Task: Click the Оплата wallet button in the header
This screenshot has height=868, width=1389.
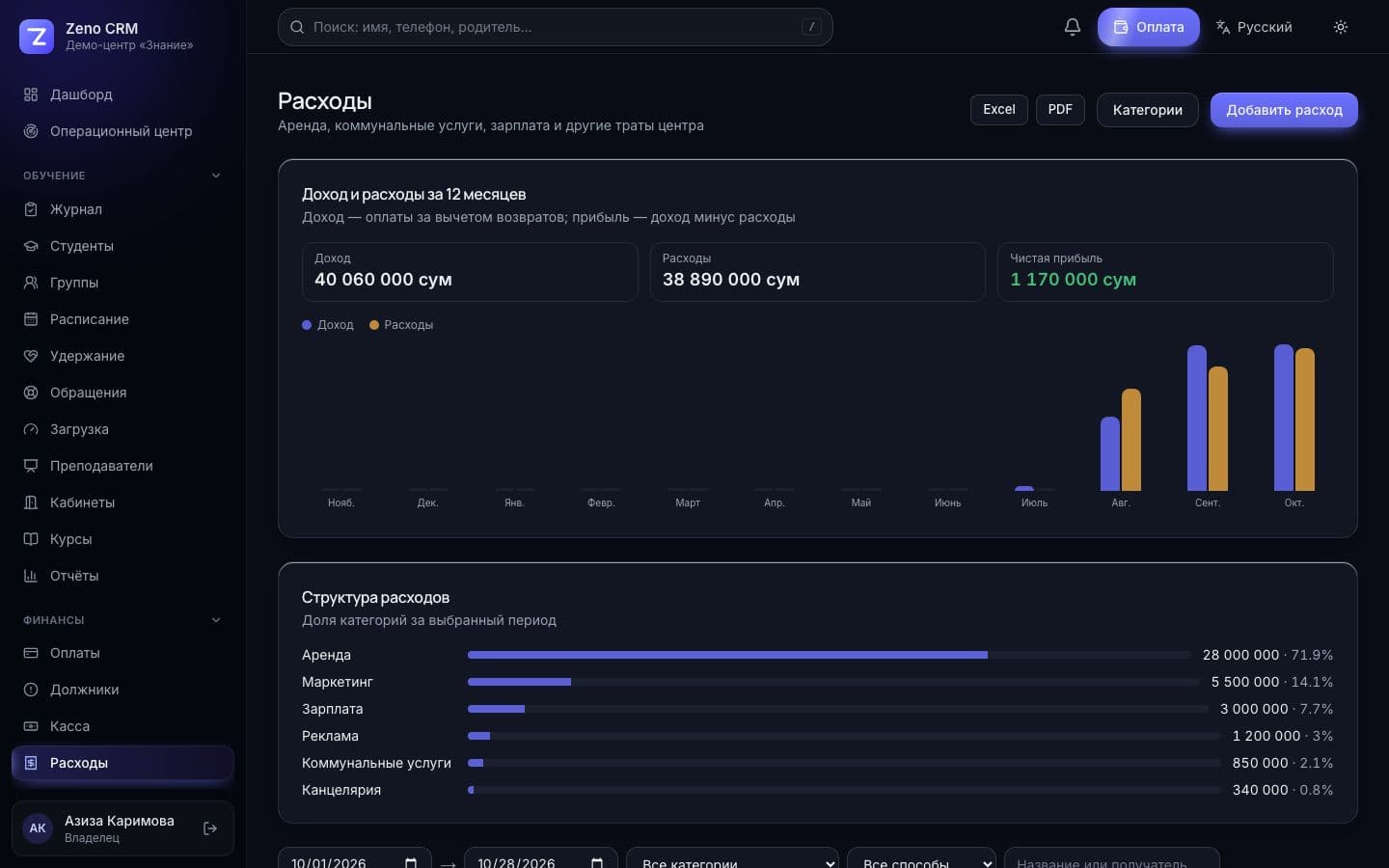Action: coord(1149,27)
